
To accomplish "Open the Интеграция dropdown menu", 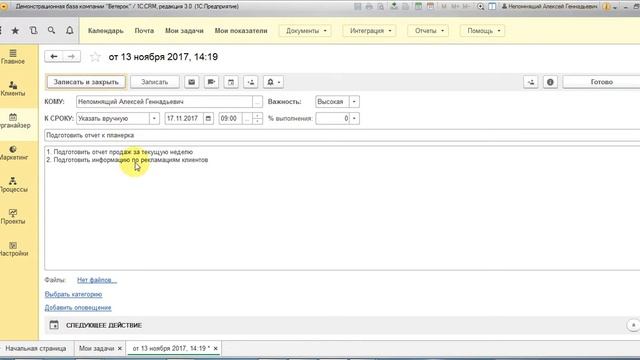I will coord(369,31).
